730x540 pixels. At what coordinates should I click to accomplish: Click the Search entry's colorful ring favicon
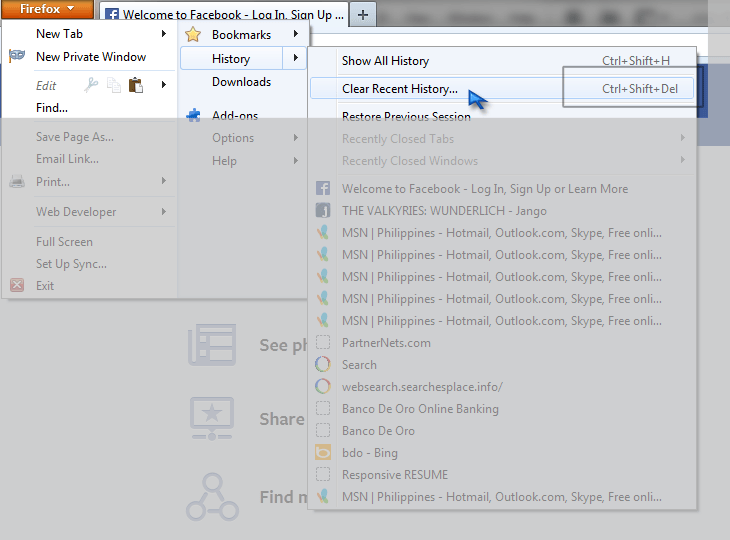(x=323, y=364)
